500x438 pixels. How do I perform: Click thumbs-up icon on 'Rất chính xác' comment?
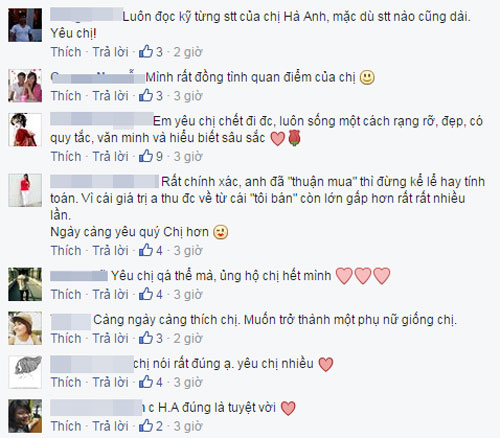point(146,250)
